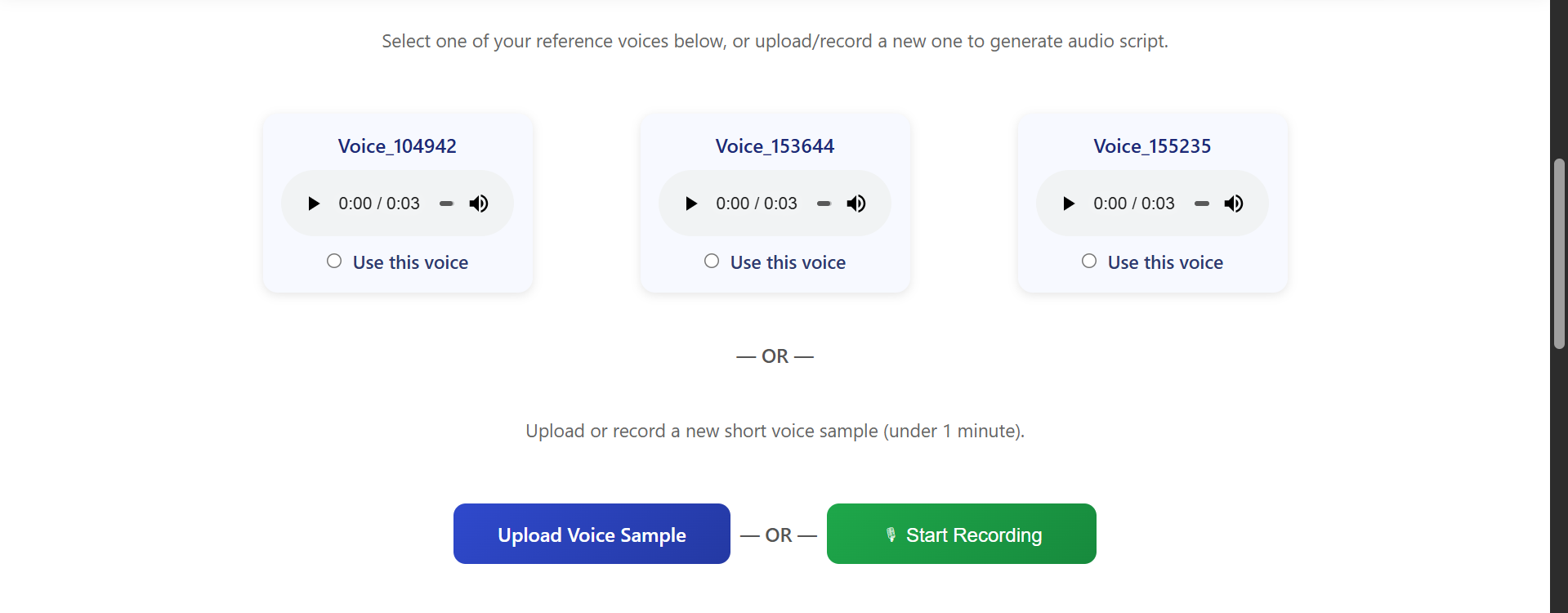
Task: Mute the Voice_155235 player volume
Action: pyautogui.click(x=1235, y=204)
